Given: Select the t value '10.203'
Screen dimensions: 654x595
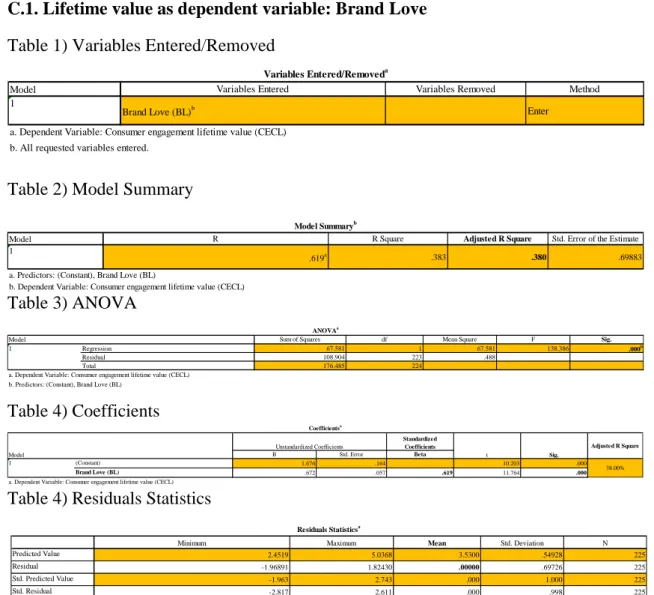Looking at the screenshot, I should coord(511,463).
